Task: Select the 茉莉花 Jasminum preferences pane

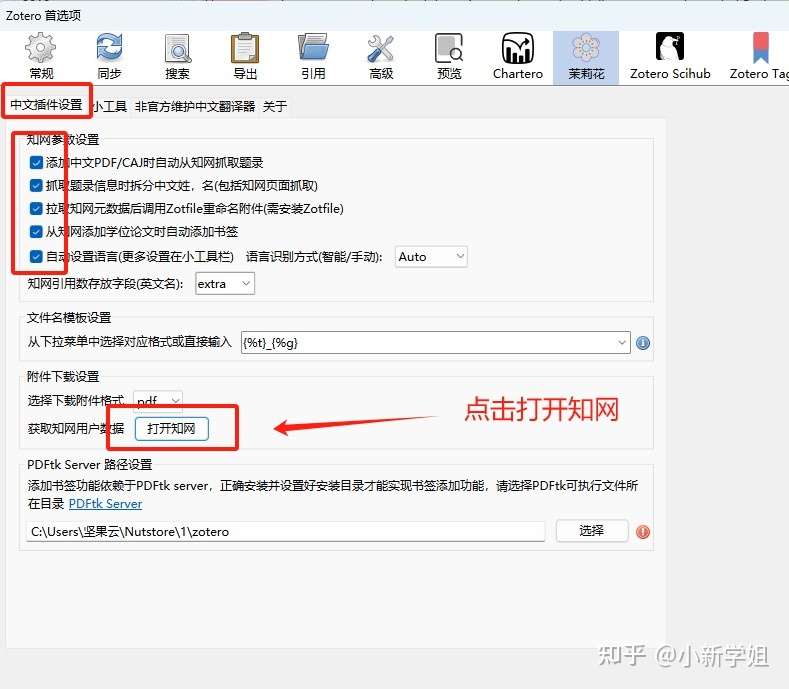Action: (586, 57)
